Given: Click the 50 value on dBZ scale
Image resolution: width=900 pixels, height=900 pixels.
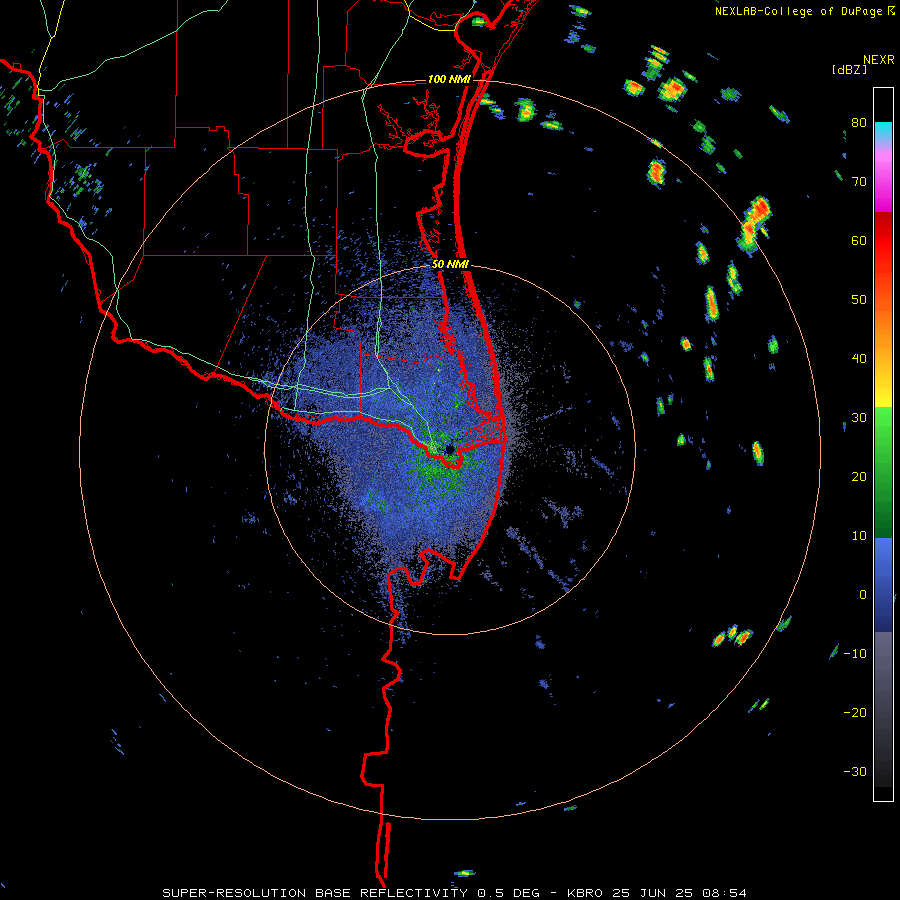Looking at the screenshot, I should pos(859,300).
